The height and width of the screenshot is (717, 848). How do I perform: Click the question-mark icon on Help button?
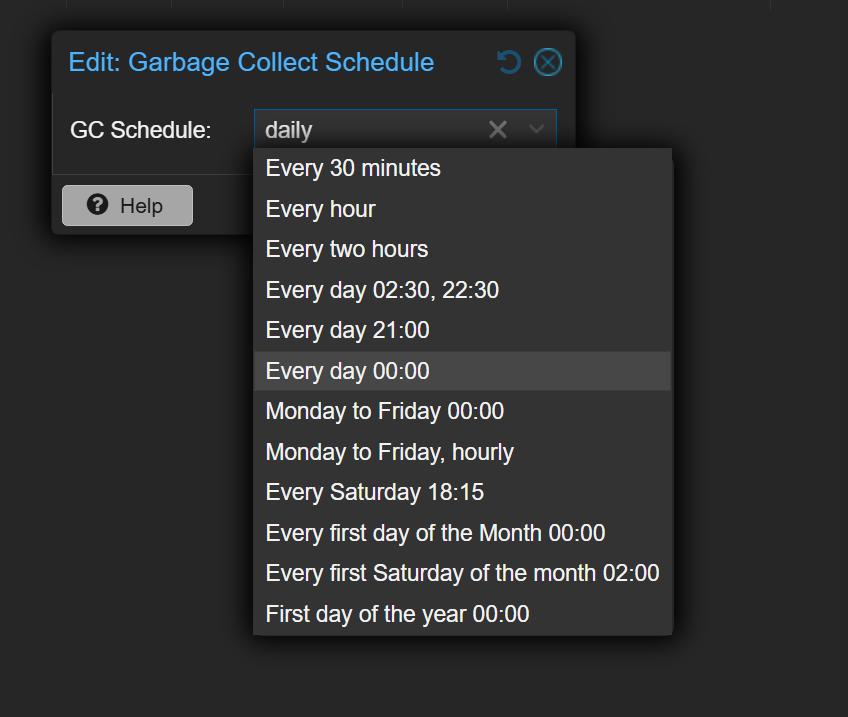96,205
